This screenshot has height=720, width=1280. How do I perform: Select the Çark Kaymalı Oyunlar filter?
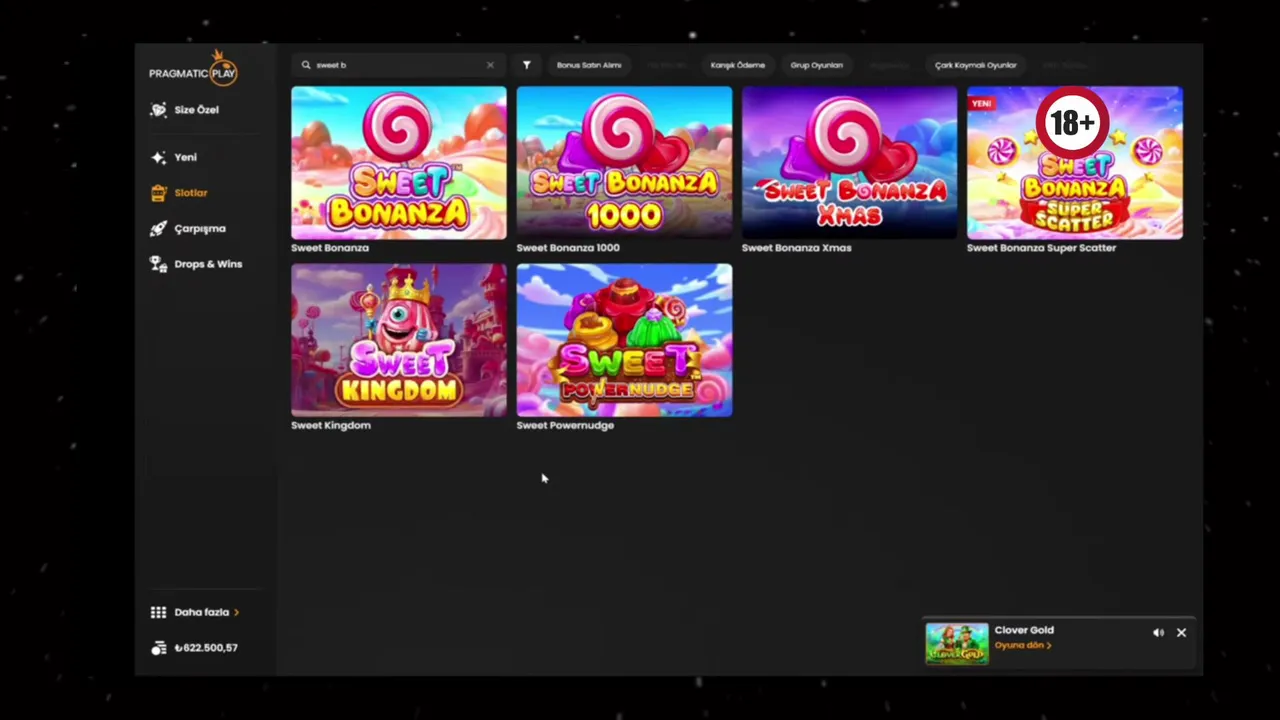(976, 65)
